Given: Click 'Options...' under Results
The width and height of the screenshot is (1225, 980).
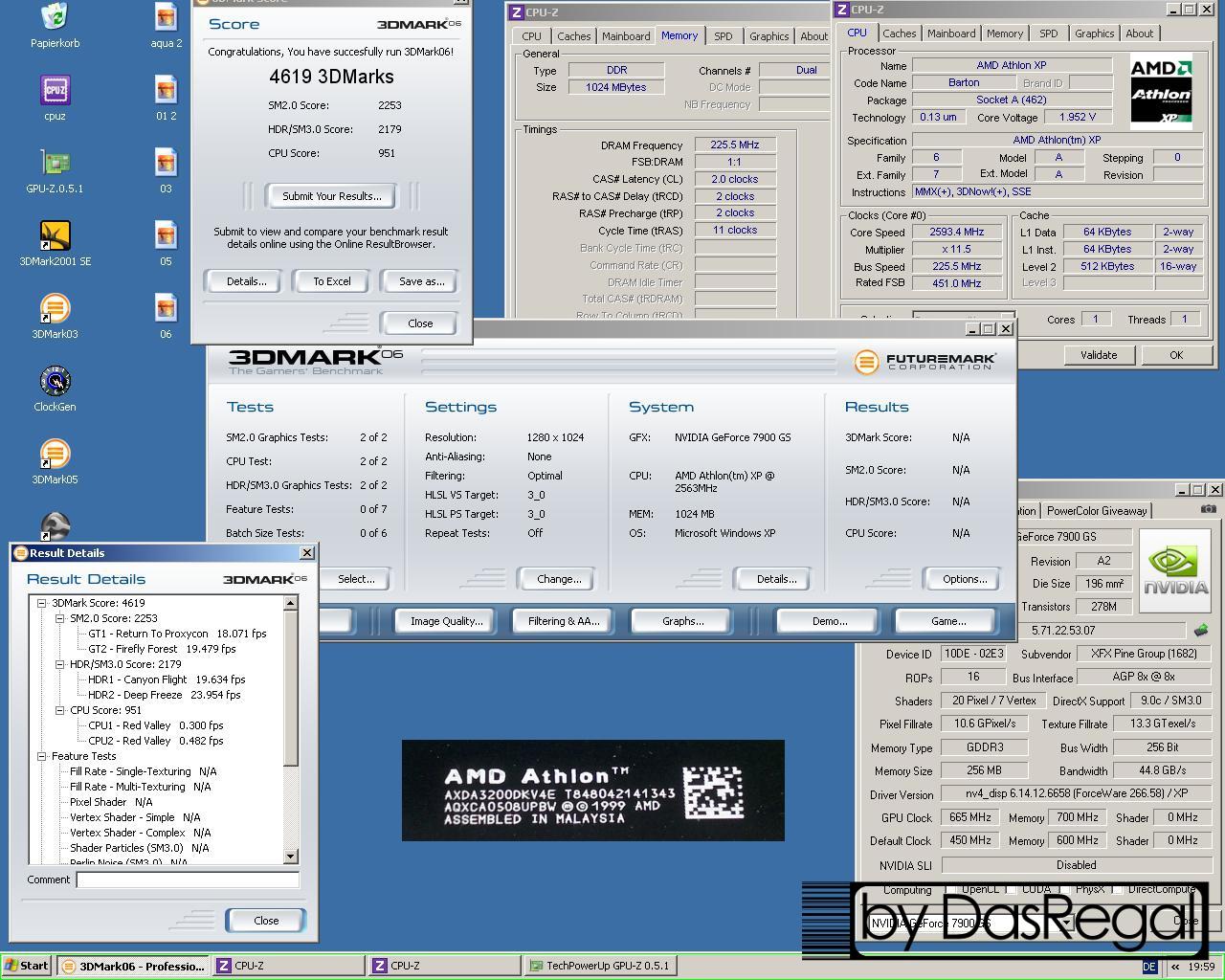Looking at the screenshot, I should click(964, 579).
